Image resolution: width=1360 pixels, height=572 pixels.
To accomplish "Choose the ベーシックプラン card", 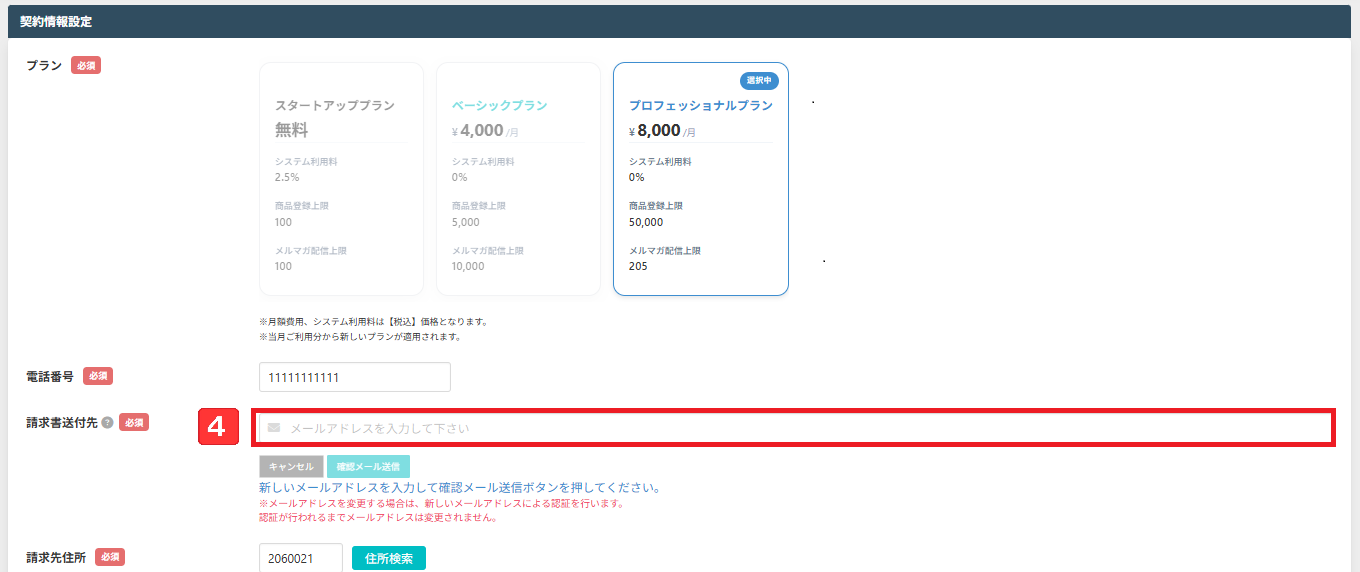I will pos(518,179).
